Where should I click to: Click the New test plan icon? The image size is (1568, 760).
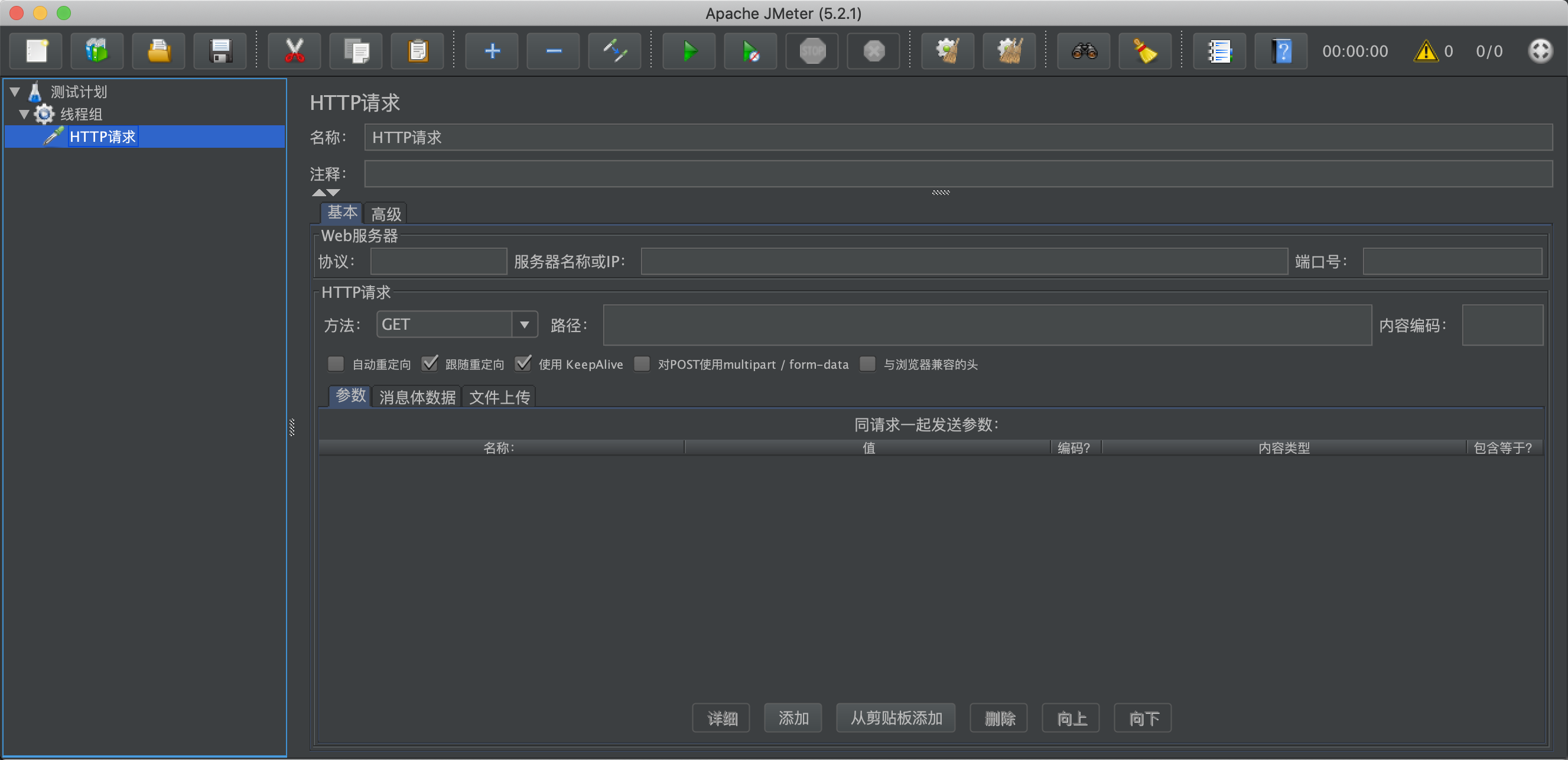point(37,51)
